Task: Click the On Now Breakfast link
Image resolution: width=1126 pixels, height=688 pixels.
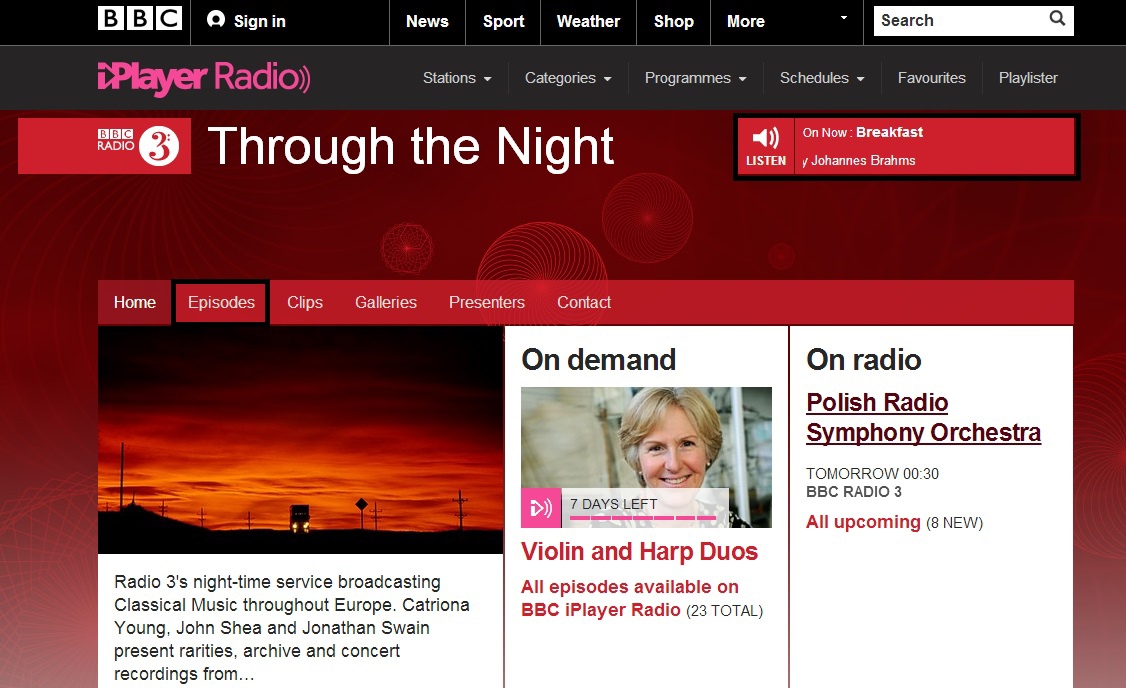Action: pyautogui.click(x=862, y=132)
